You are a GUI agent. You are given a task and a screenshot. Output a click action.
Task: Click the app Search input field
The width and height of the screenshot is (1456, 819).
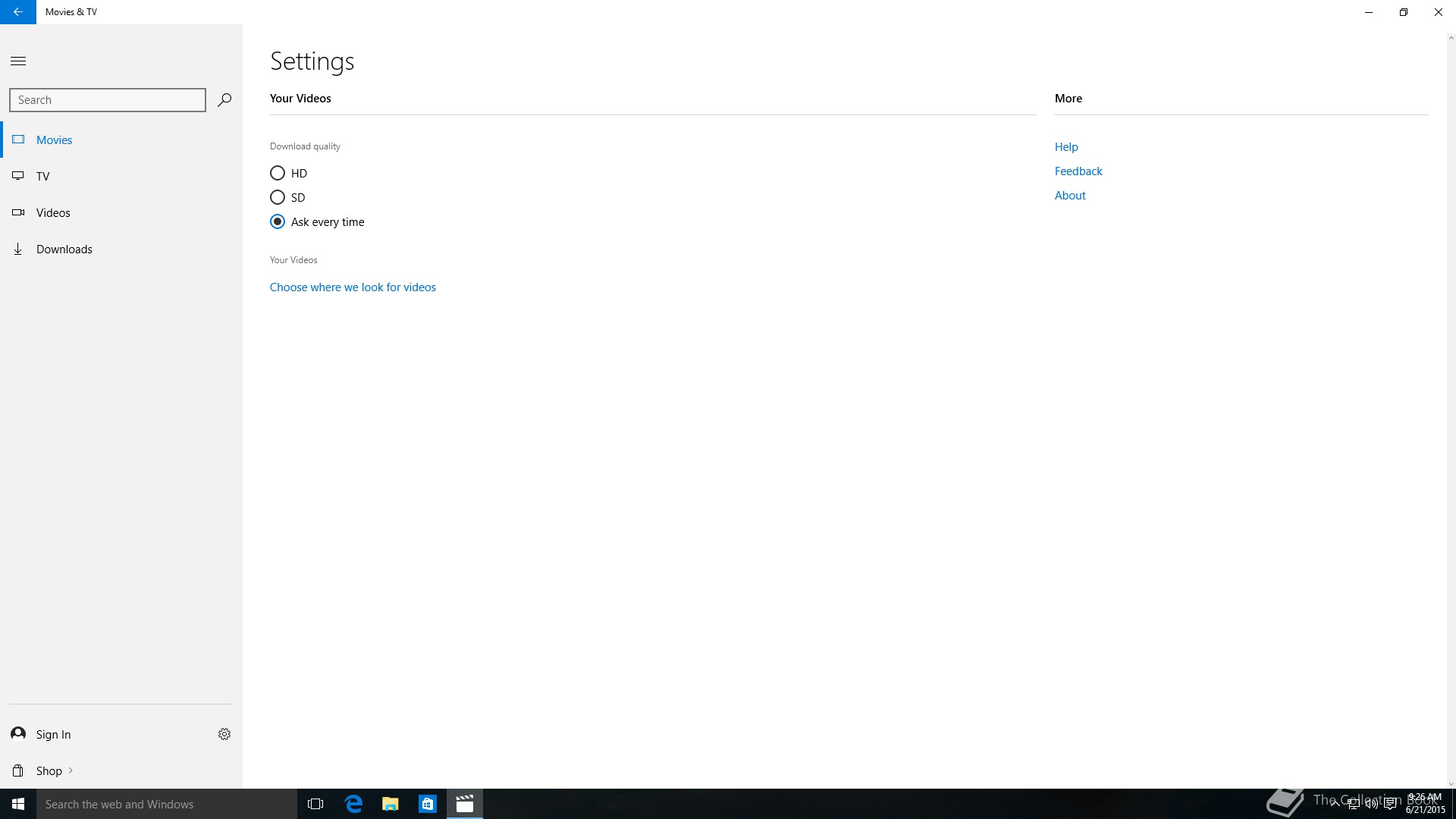(x=108, y=99)
